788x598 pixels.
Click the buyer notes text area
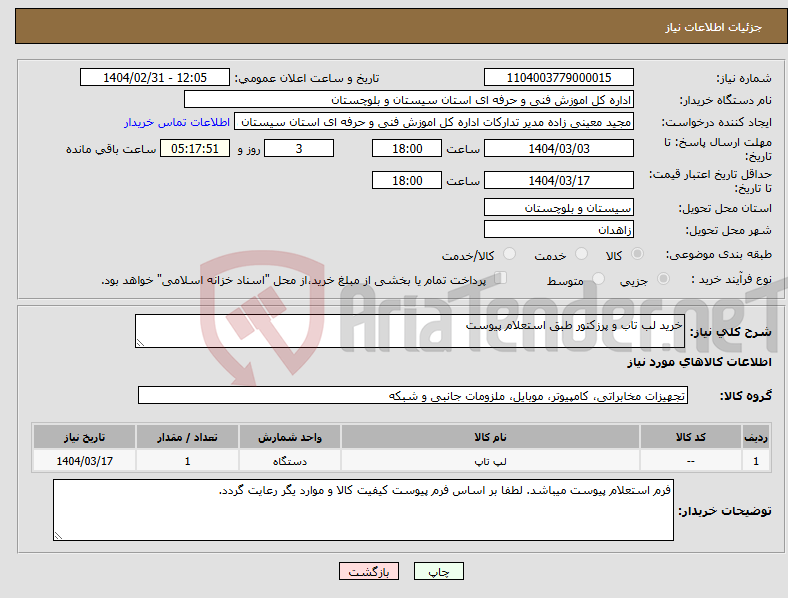[x=363, y=510]
